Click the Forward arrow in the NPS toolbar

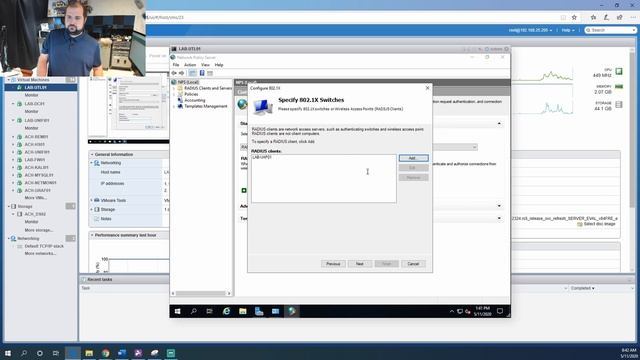pyautogui.click(x=182, y=73)
